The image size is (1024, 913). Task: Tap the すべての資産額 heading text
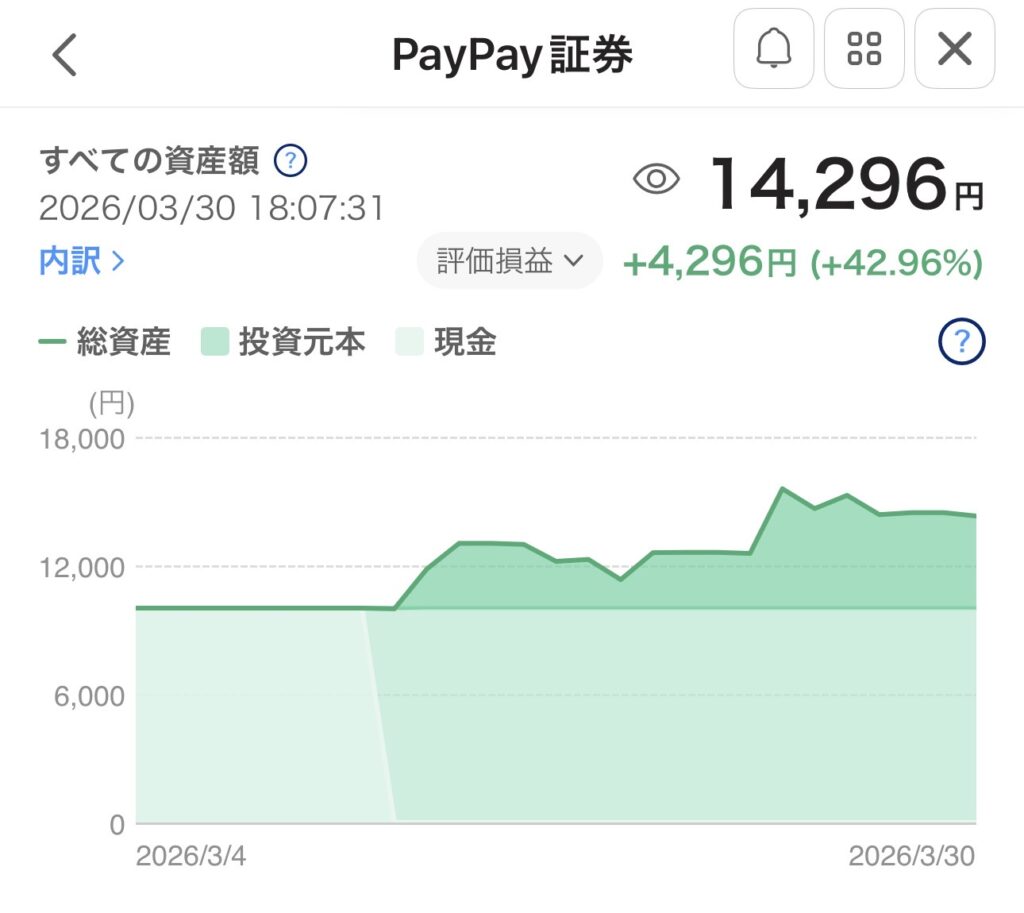(149, 160)
